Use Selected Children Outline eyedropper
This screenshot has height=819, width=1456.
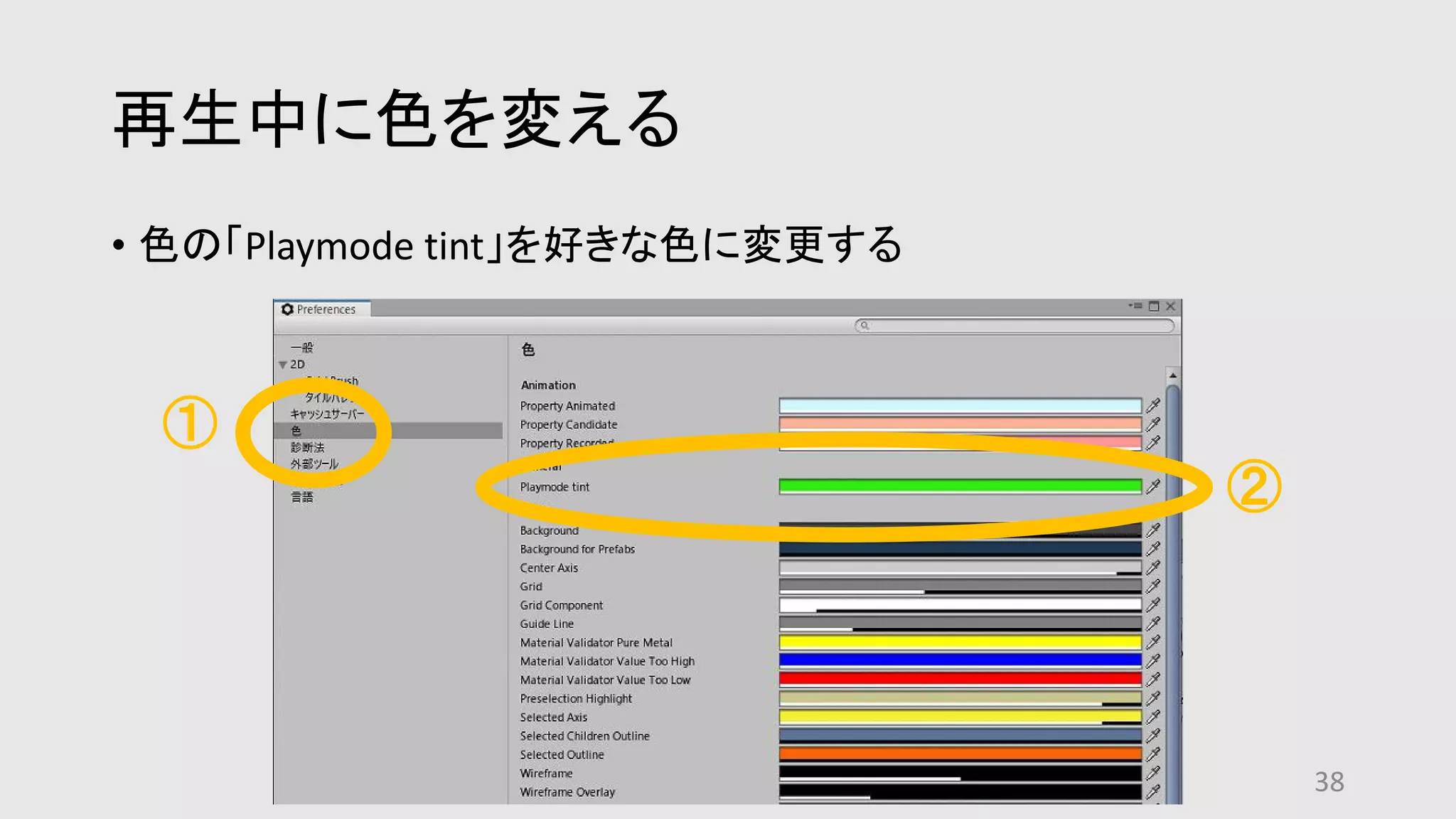[1153, 736]
